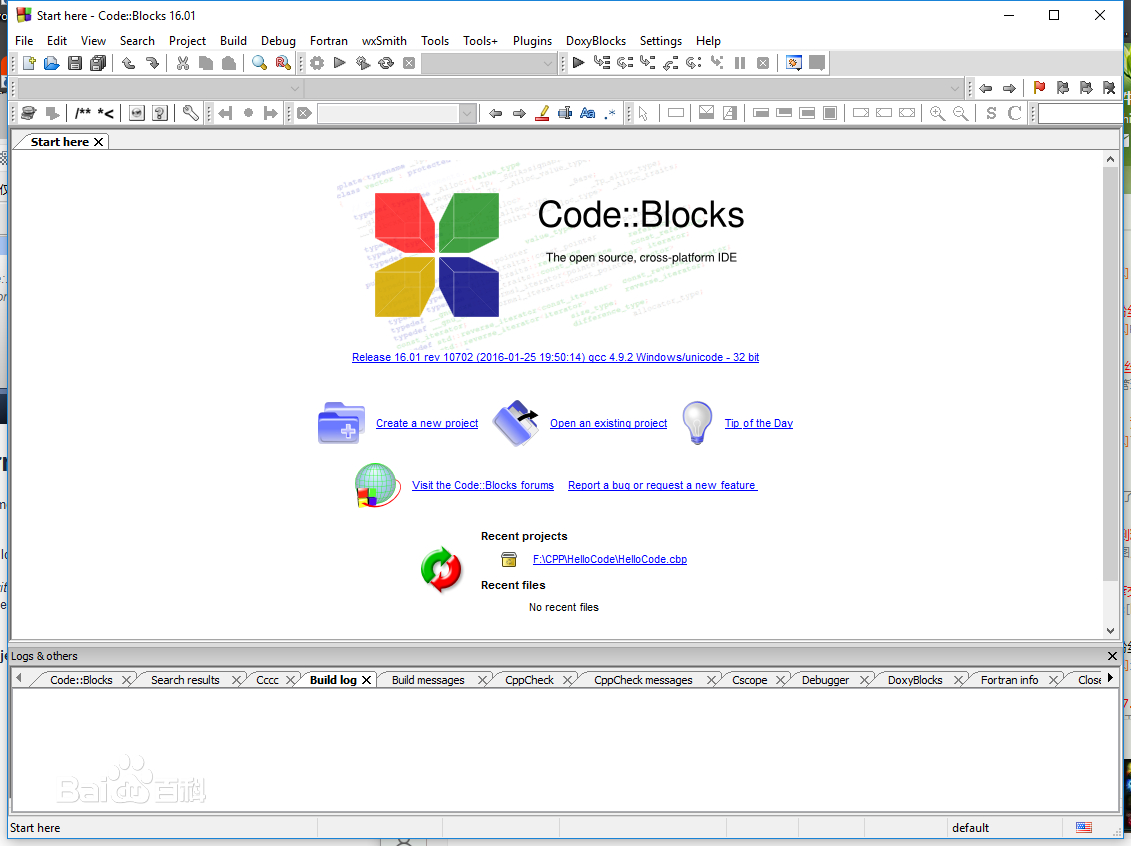Open recent project HelloCode.cbp link

point(610,560)
